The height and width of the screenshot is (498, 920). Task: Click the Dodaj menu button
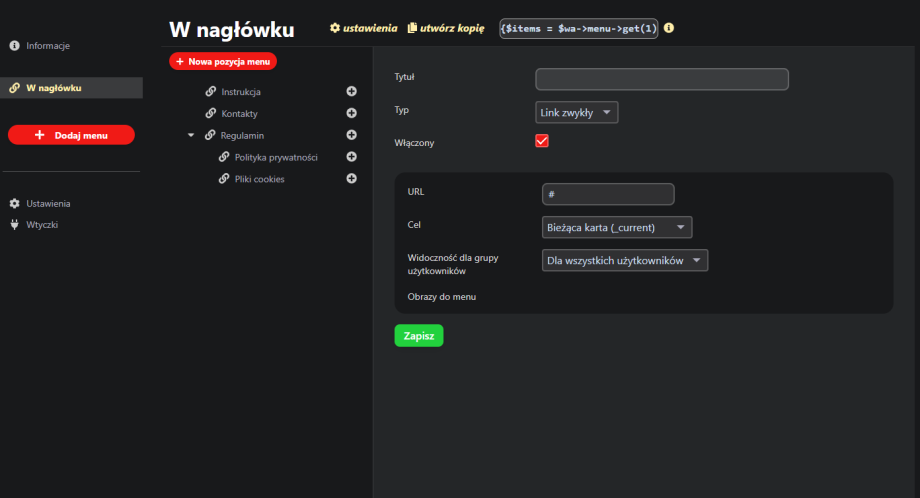pyautogui.click(x=71, y=135)
